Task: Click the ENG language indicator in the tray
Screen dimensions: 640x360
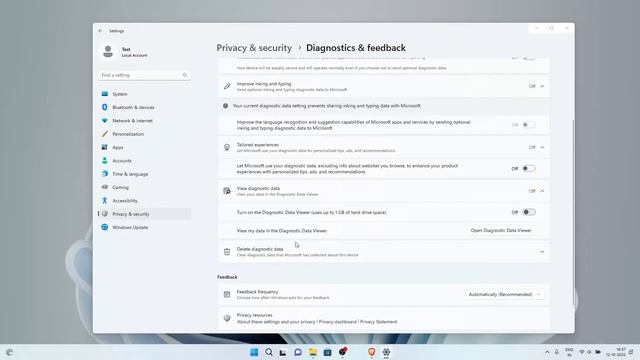Action: click(569, 352)
